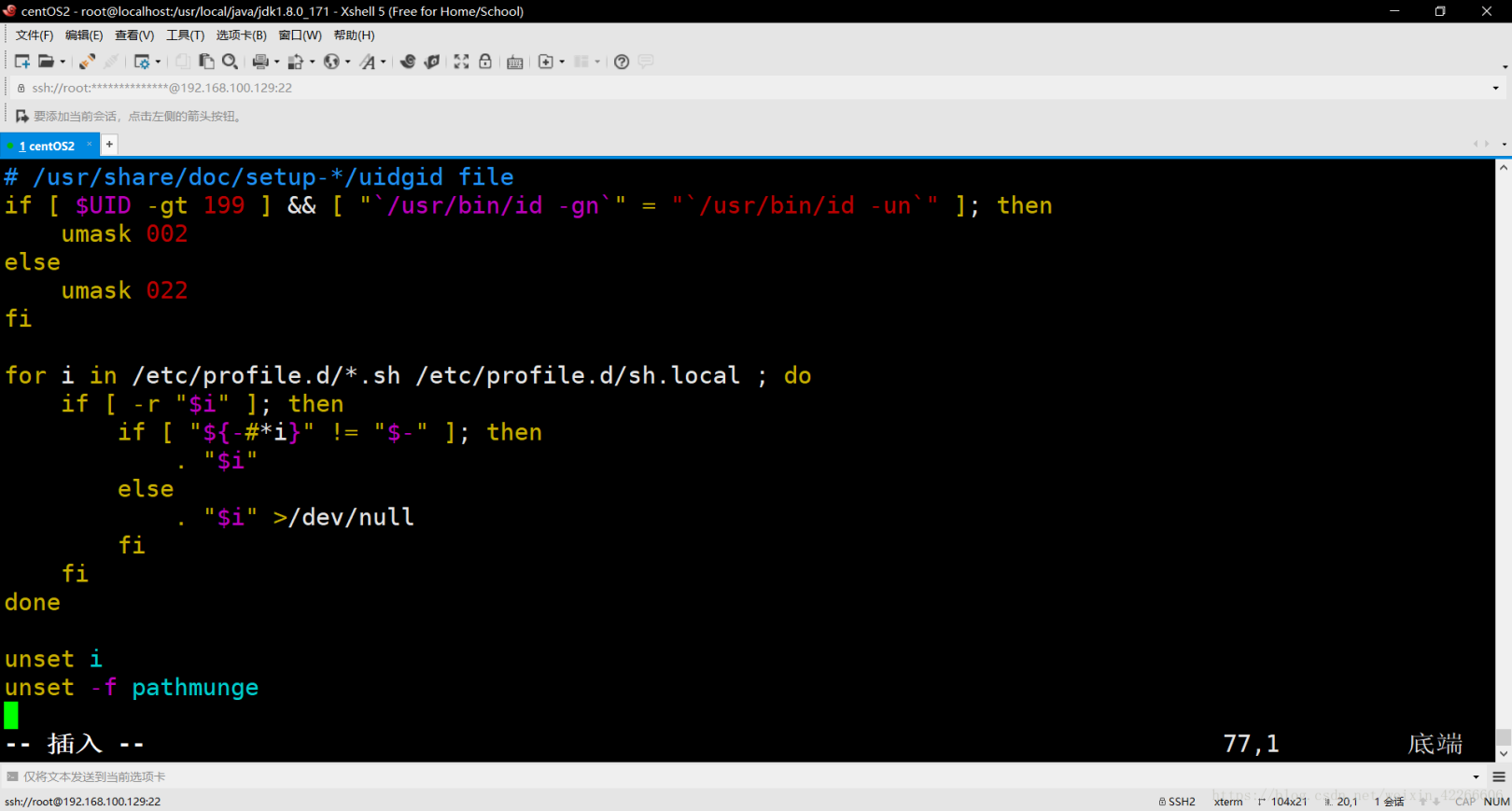This screenshot has height=811, width=1512.
Task: Click the Paste clipboard icon
Action: 206,62
